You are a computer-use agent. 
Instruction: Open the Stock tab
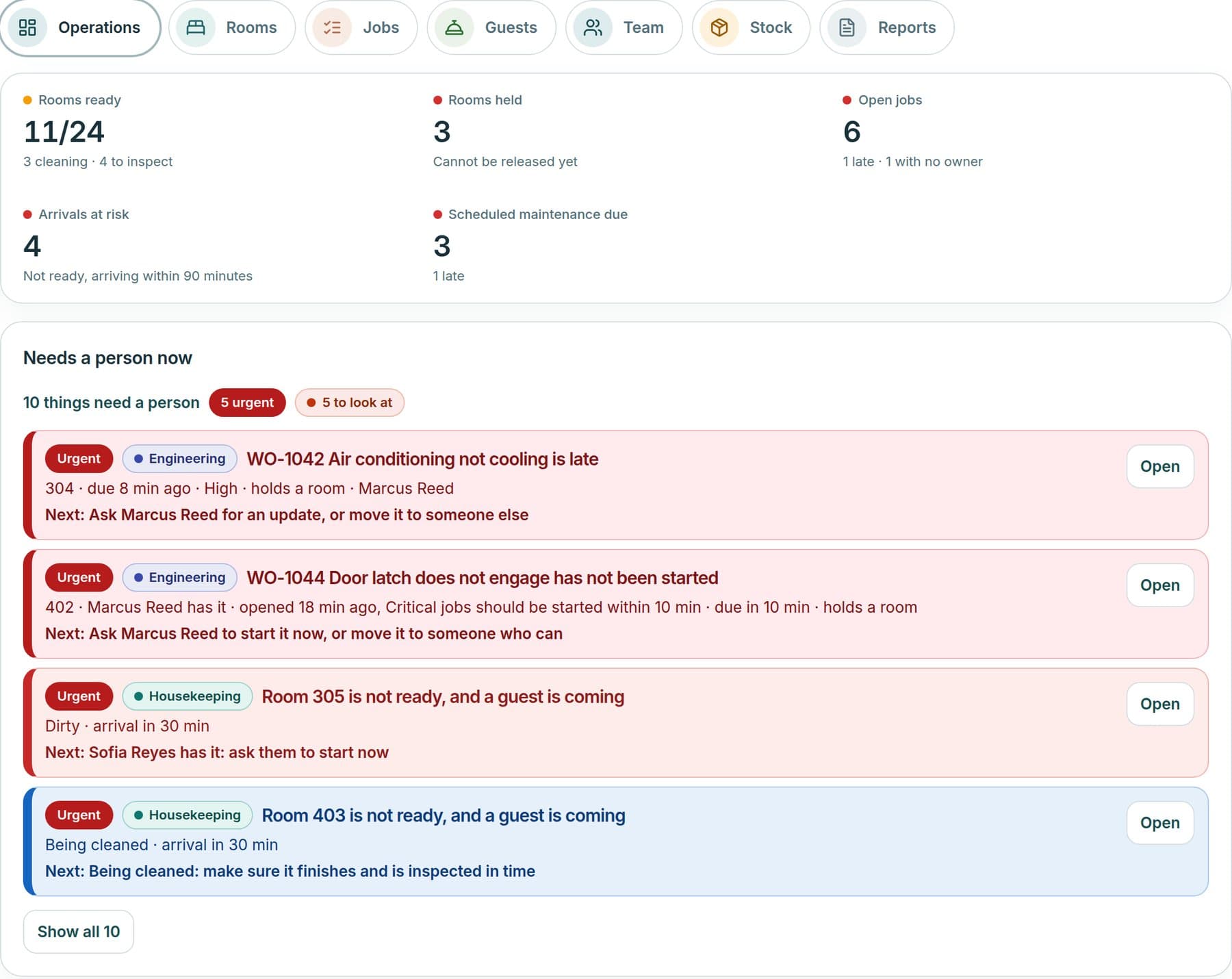point(752,27)
